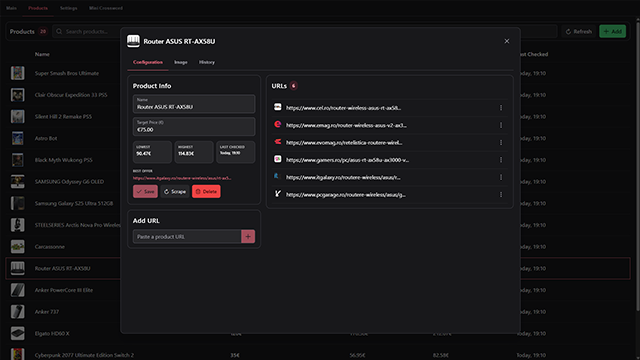Image resolution: width=640 pixels, height=360 pixels.
Task: Click the router icon beside dialog title
Action: click(x=133, y=41)
